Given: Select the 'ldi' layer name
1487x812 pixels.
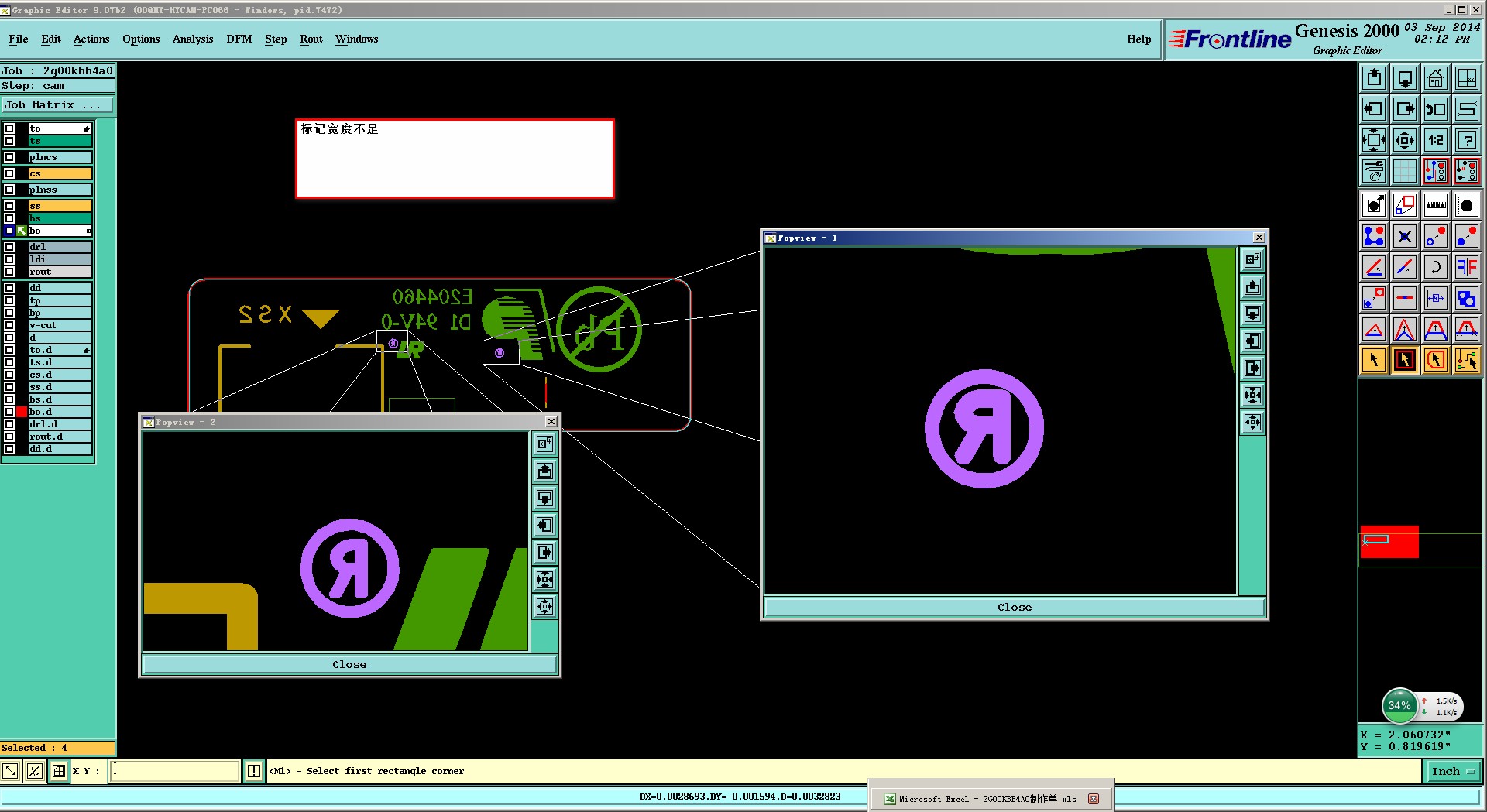Looking at the screenshot, I should (x=60, y=259).
